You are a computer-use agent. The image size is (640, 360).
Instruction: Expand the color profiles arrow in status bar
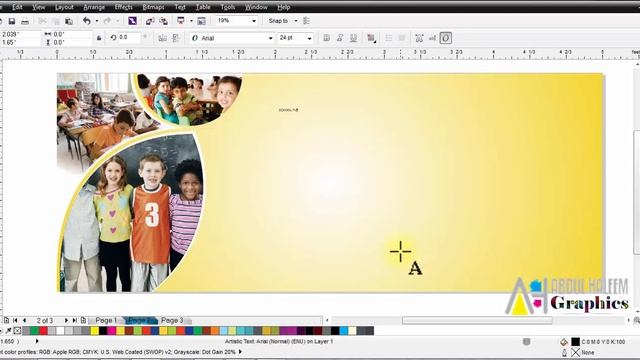click(x=240, y=351)
